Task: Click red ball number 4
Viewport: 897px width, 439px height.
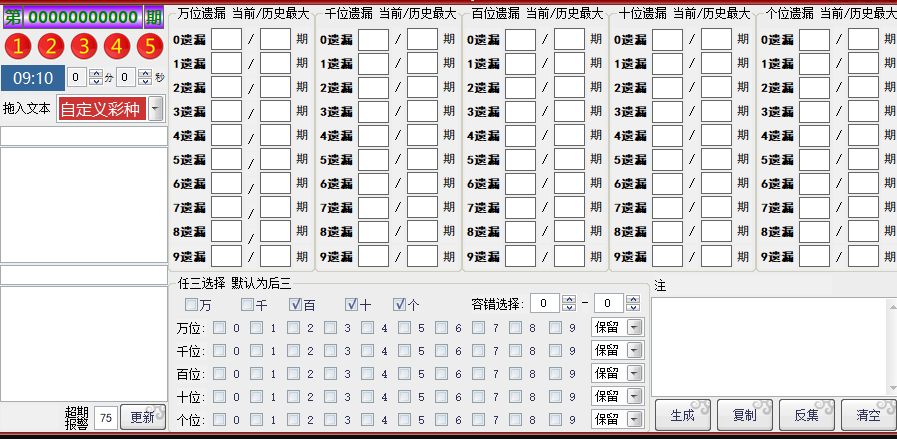Action: [117, 46]
